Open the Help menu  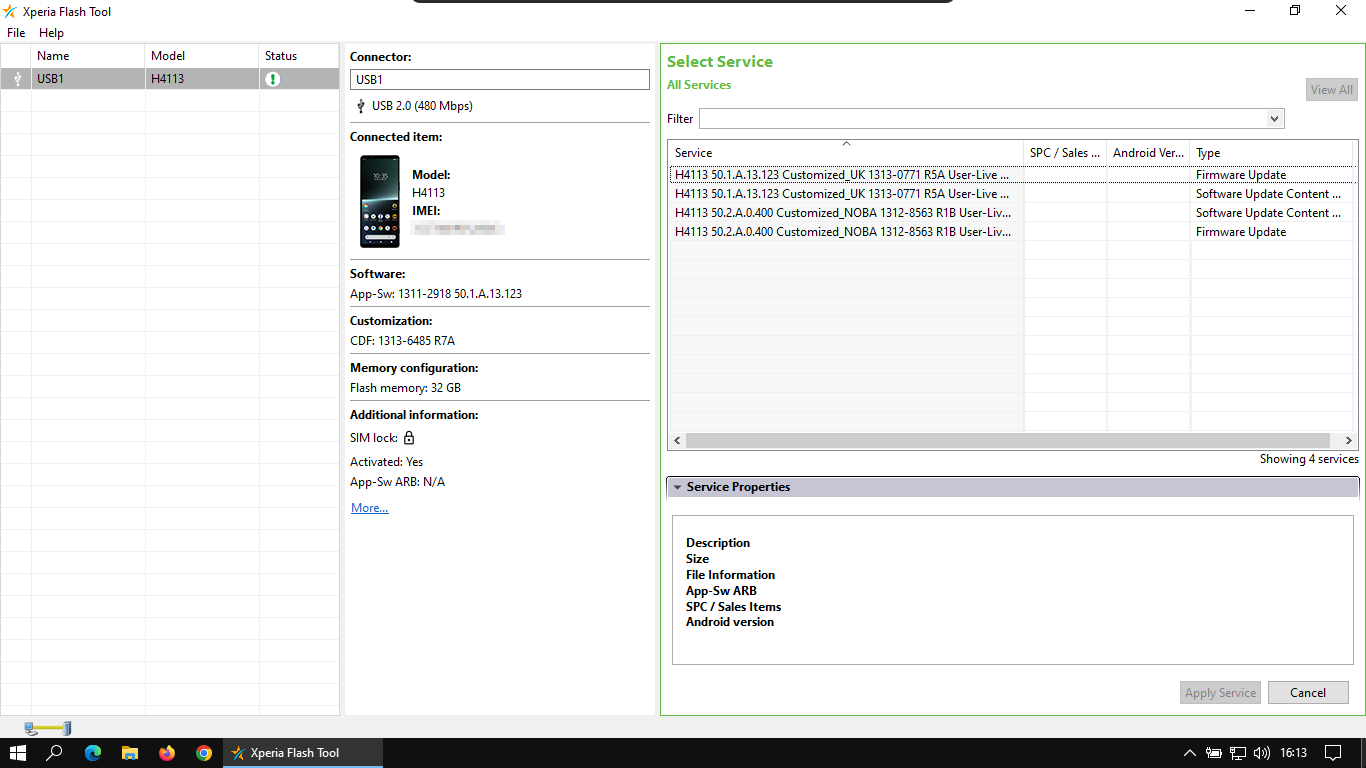click(51, 33)
